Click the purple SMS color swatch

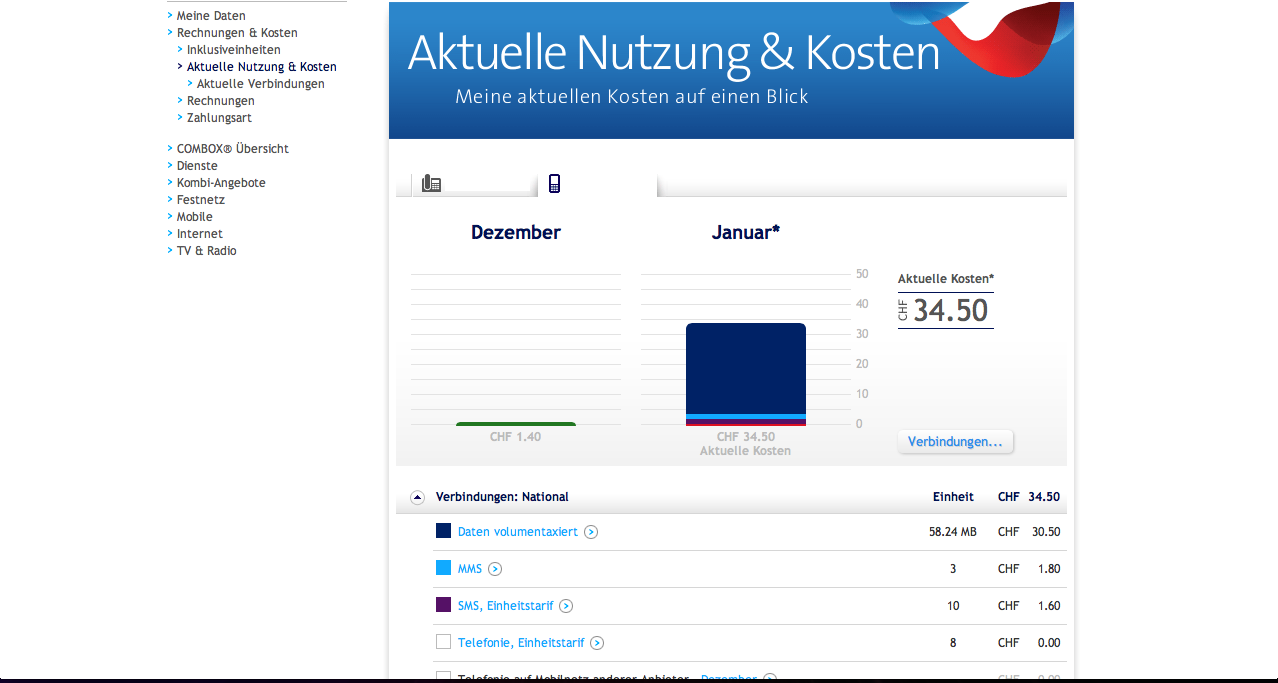coord(443,605)
